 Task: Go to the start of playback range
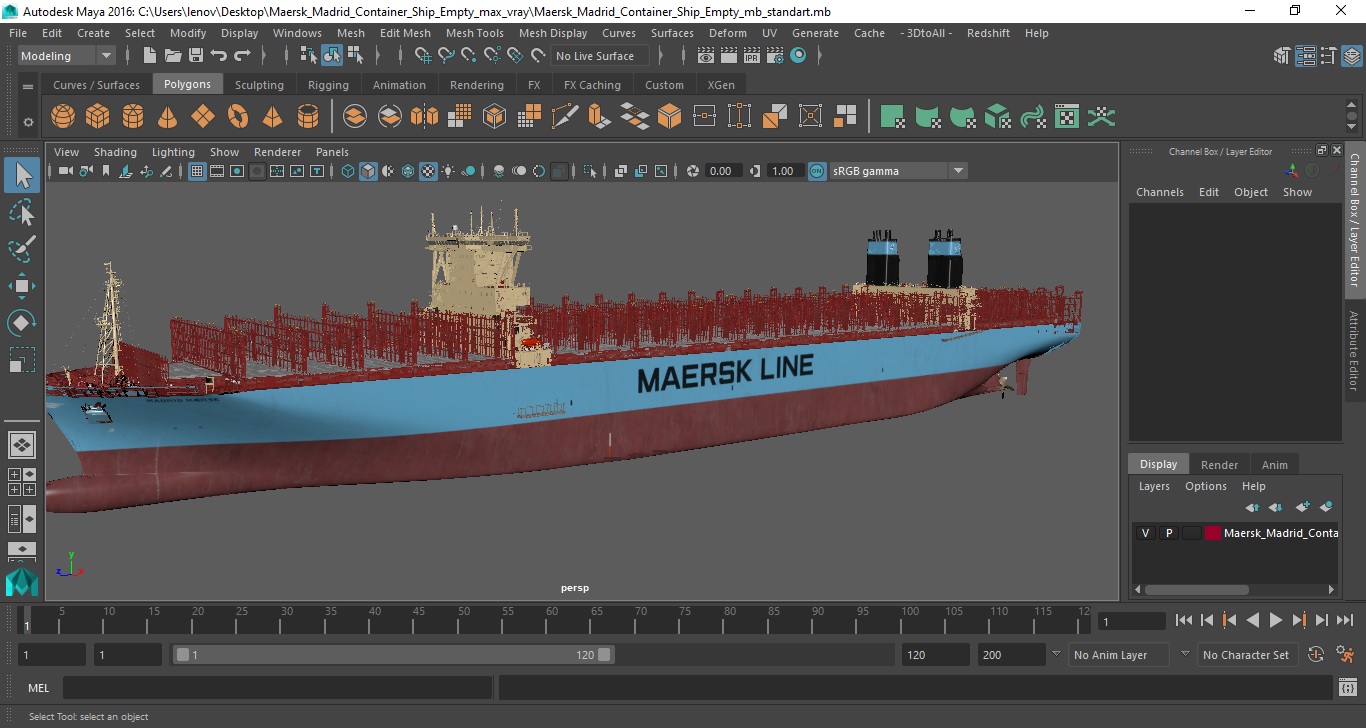[x=1184, y=620]
